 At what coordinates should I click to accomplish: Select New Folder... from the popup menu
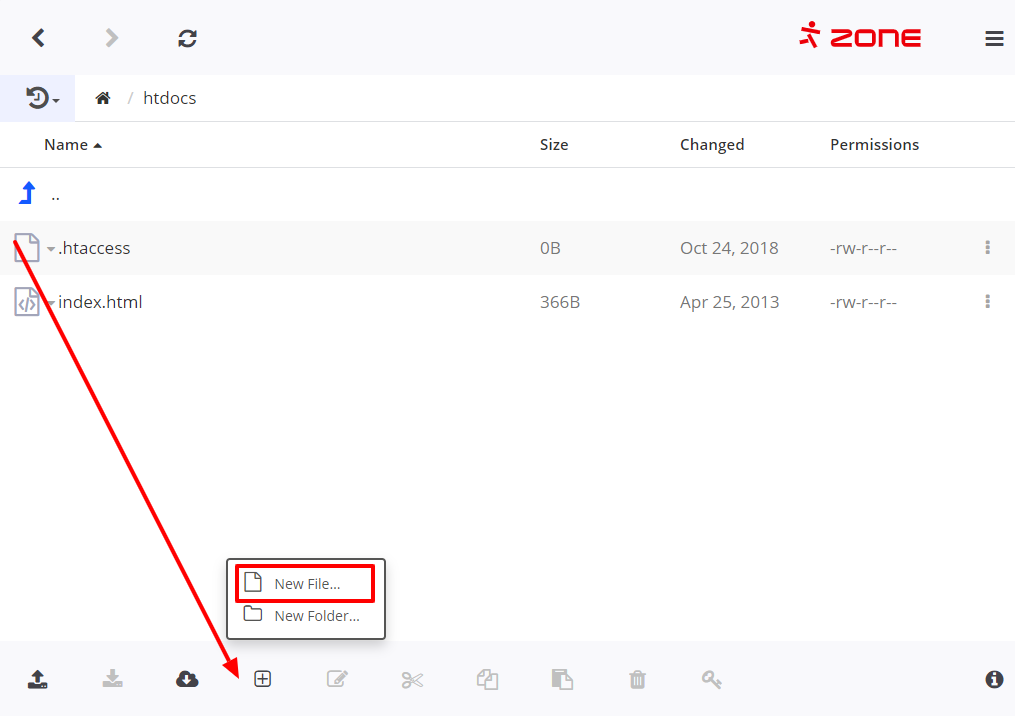pos(316,616)
